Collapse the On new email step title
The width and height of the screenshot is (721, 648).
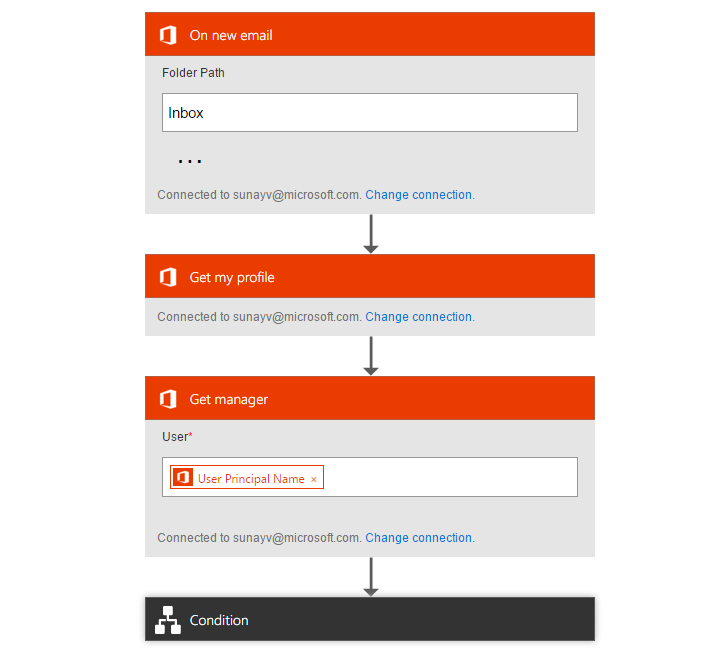tap(231, 35)
